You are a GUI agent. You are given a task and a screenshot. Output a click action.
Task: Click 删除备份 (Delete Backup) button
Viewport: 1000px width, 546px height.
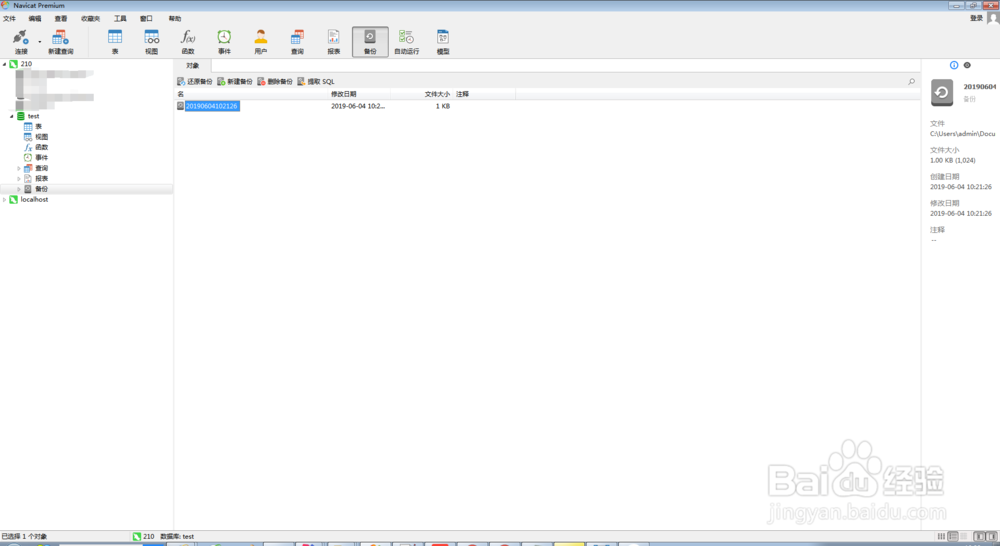[x=275, y=82]
